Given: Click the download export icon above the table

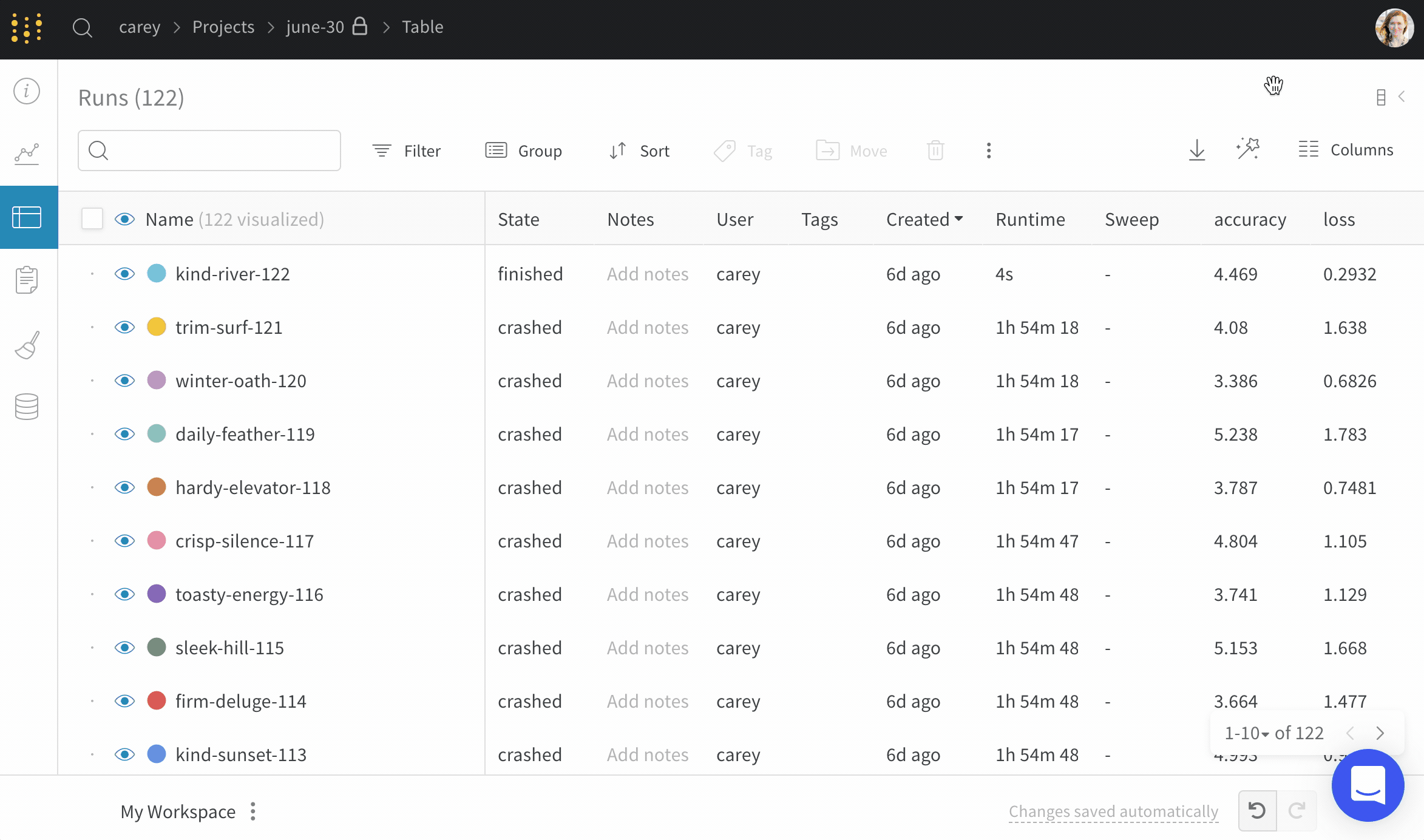Looking at the screenshot, I should tap(1196, 150).
